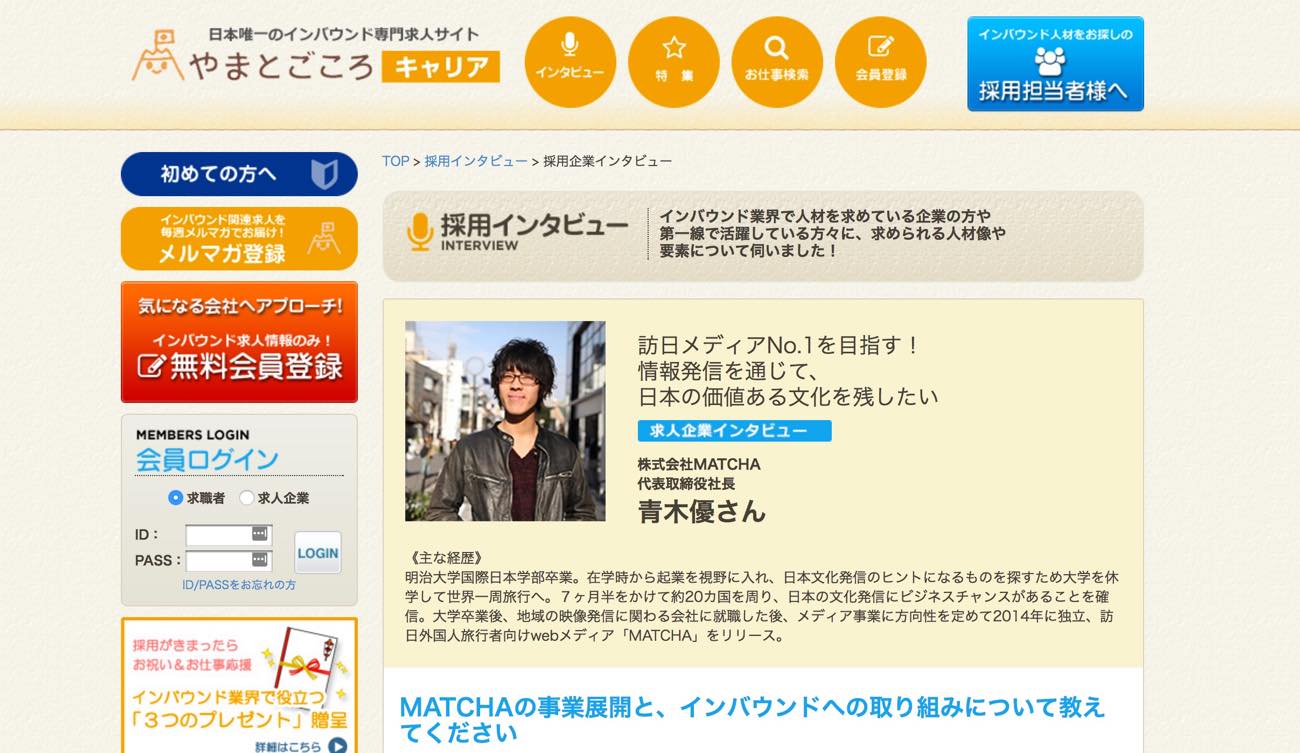
Task: Open 会員登録 pencil circle icon
Action: tap(881, 62)
